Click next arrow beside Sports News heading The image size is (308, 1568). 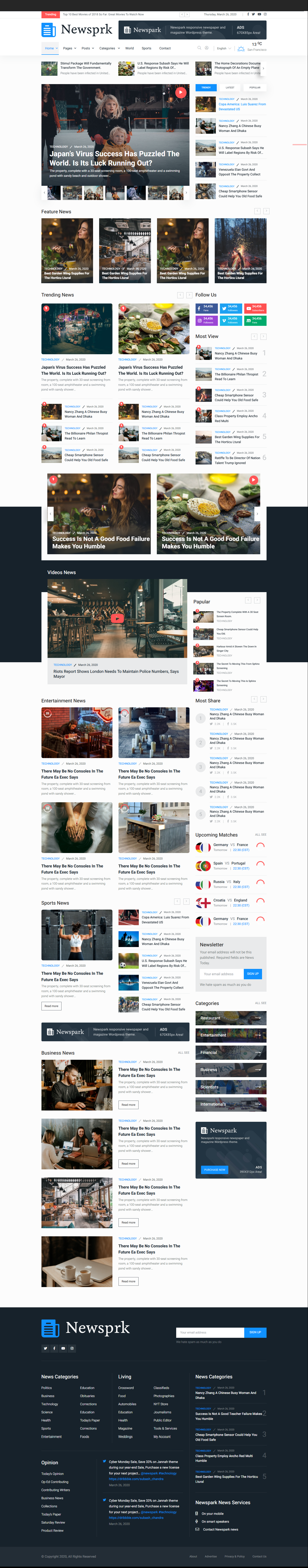186,901
